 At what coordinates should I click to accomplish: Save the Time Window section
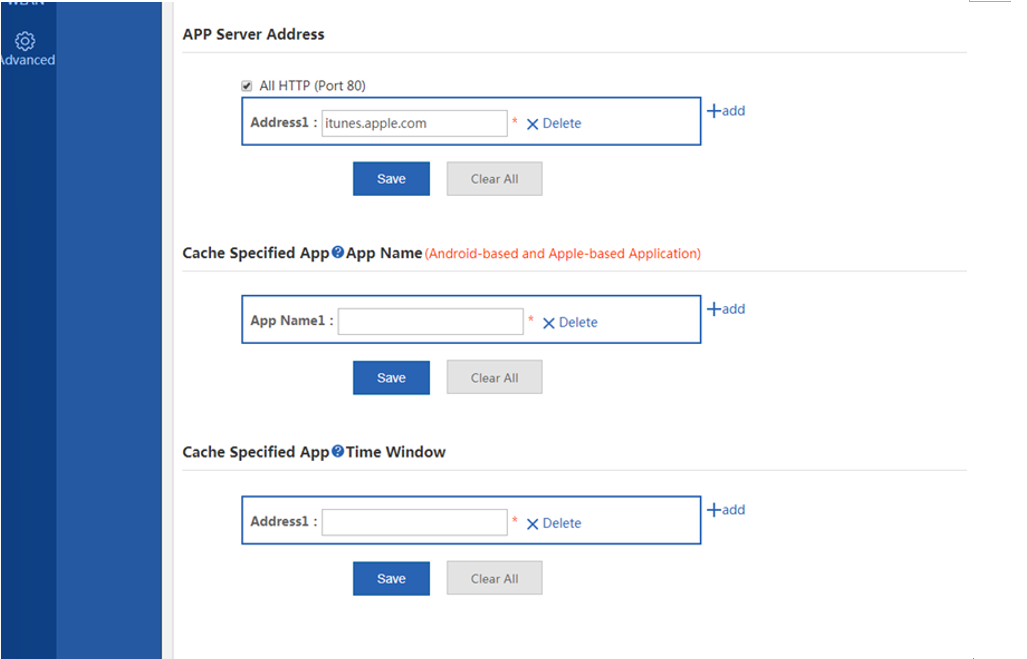392,578
